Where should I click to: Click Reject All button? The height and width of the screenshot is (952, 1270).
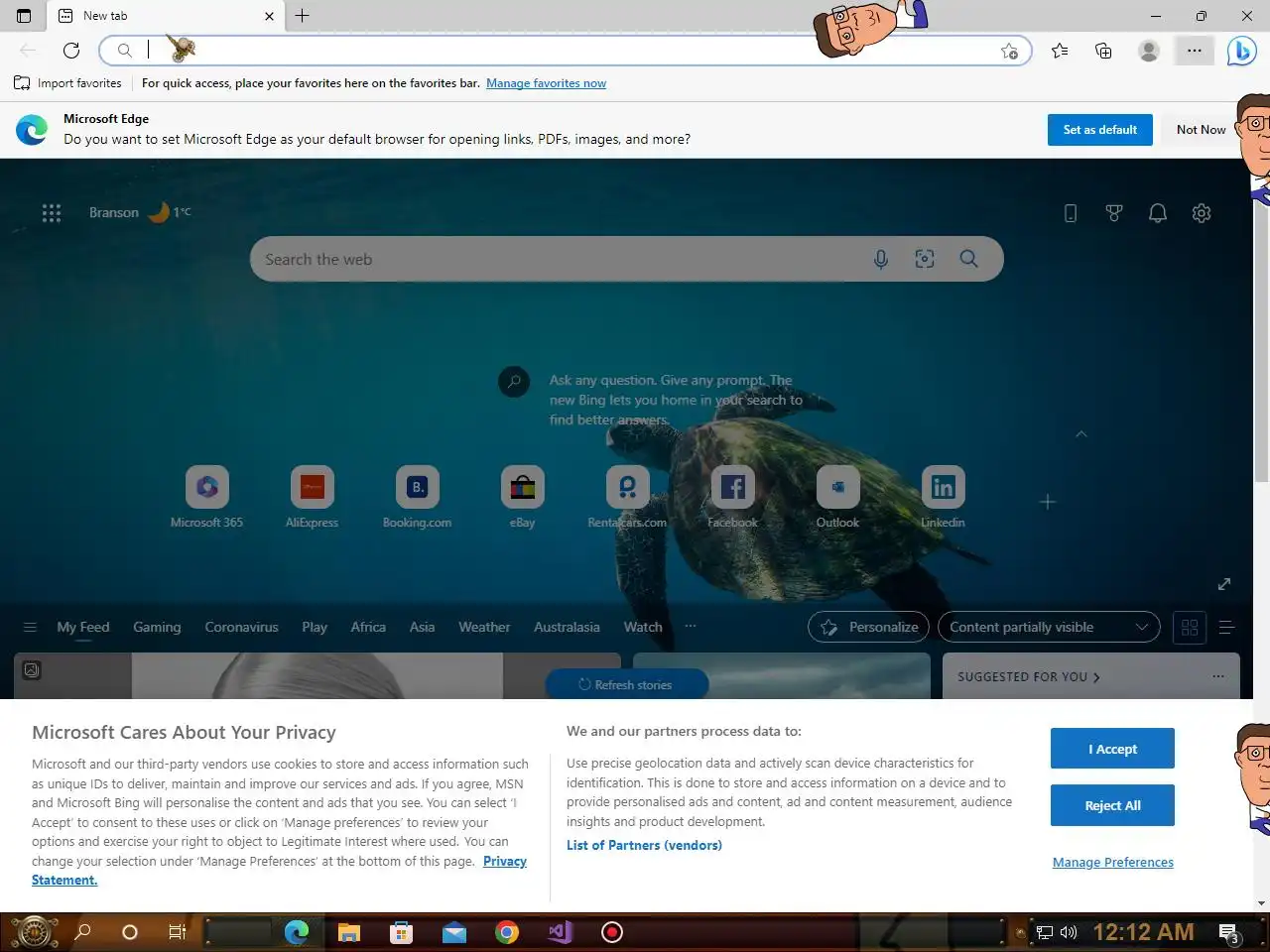click(1112, 805)
